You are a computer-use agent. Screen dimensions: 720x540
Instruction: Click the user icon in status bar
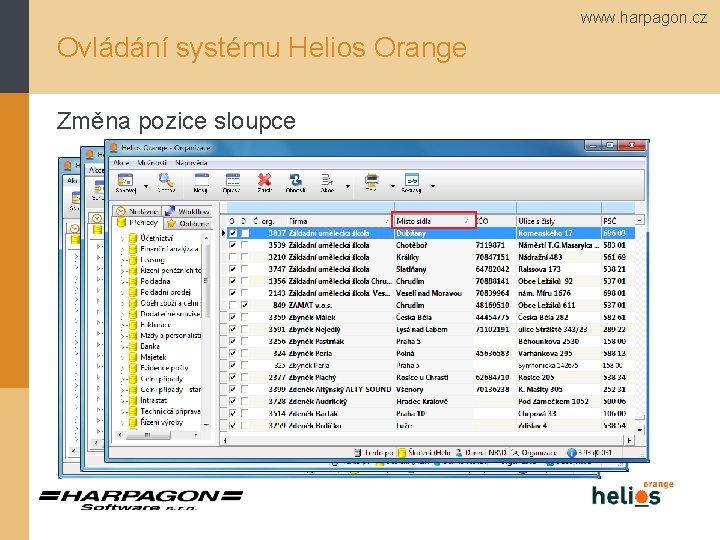tap(459, 453)
